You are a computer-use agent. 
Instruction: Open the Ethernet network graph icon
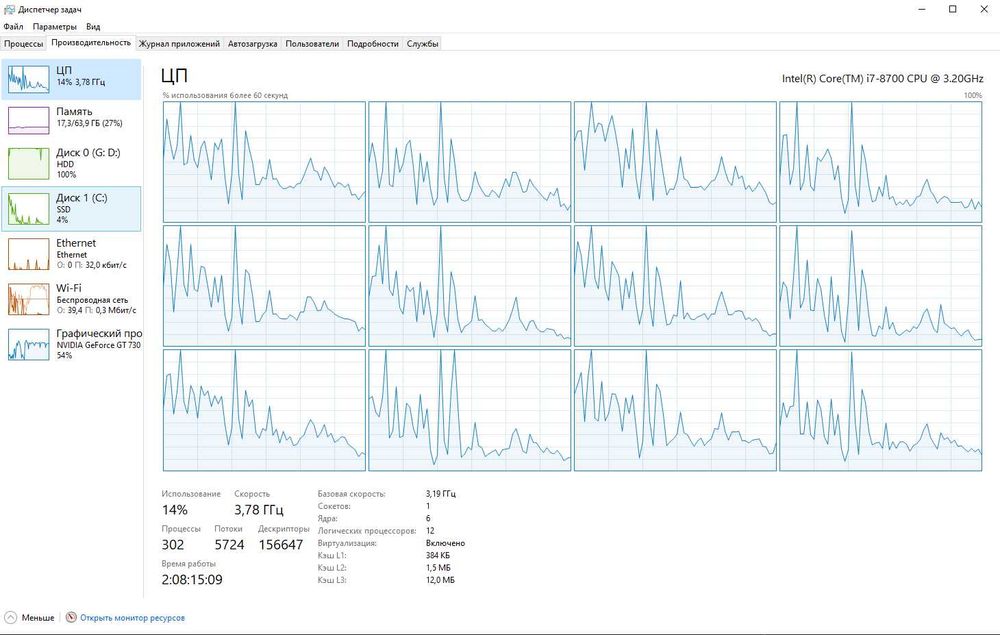(x=29, y=254)
